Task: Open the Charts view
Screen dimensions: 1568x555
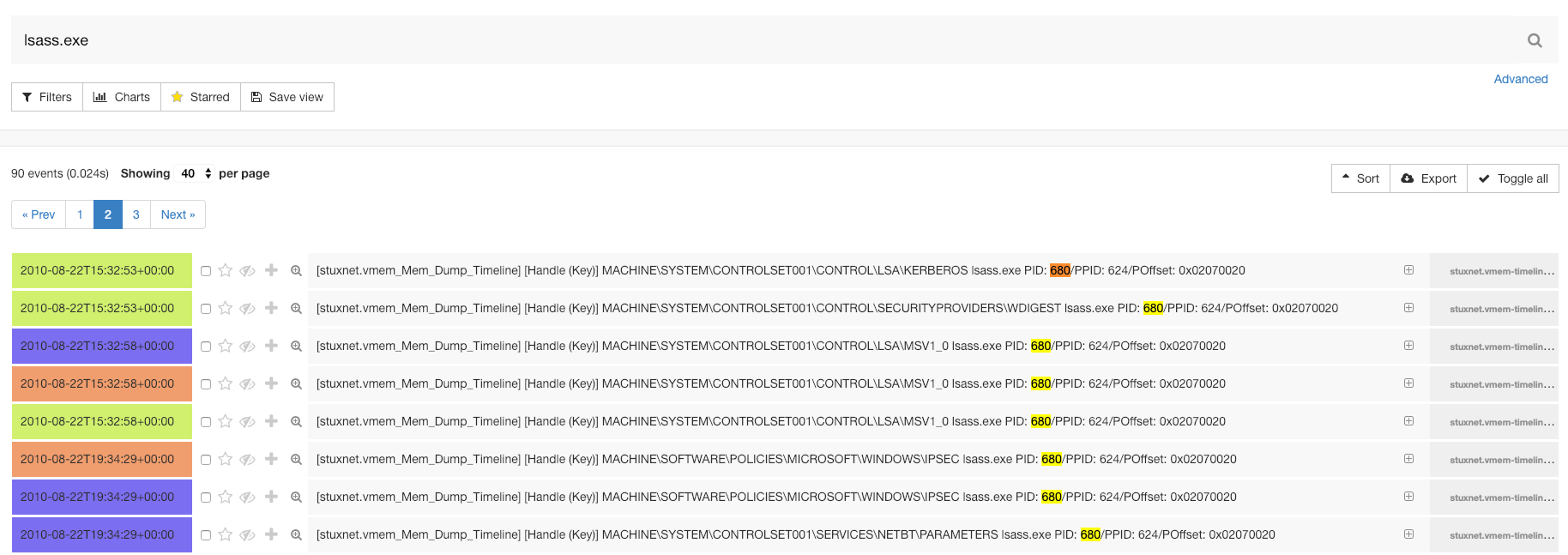Action: click(122, 97)
